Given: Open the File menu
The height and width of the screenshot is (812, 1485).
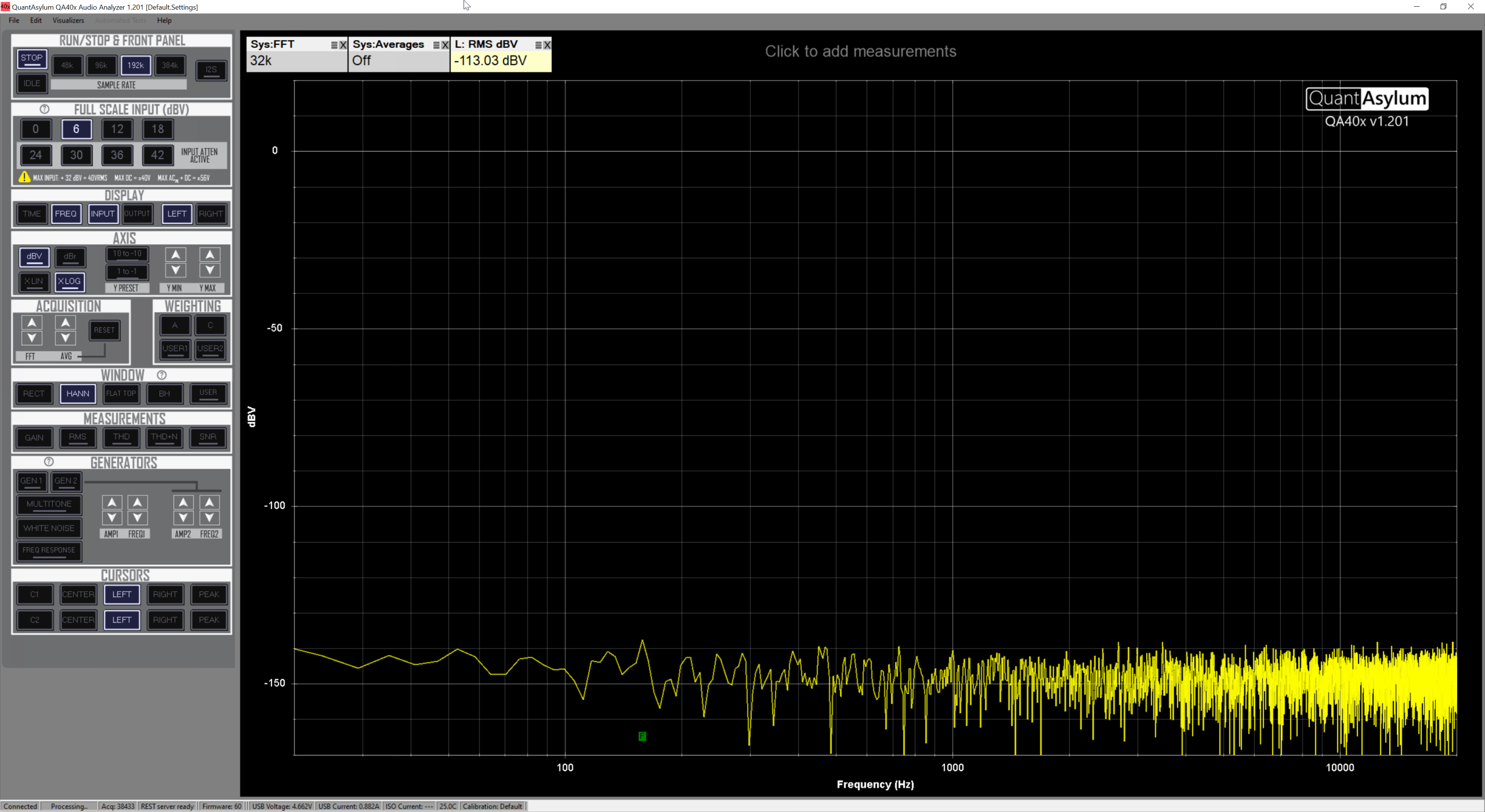Looking at the screenshot, I should pos(14,20).
